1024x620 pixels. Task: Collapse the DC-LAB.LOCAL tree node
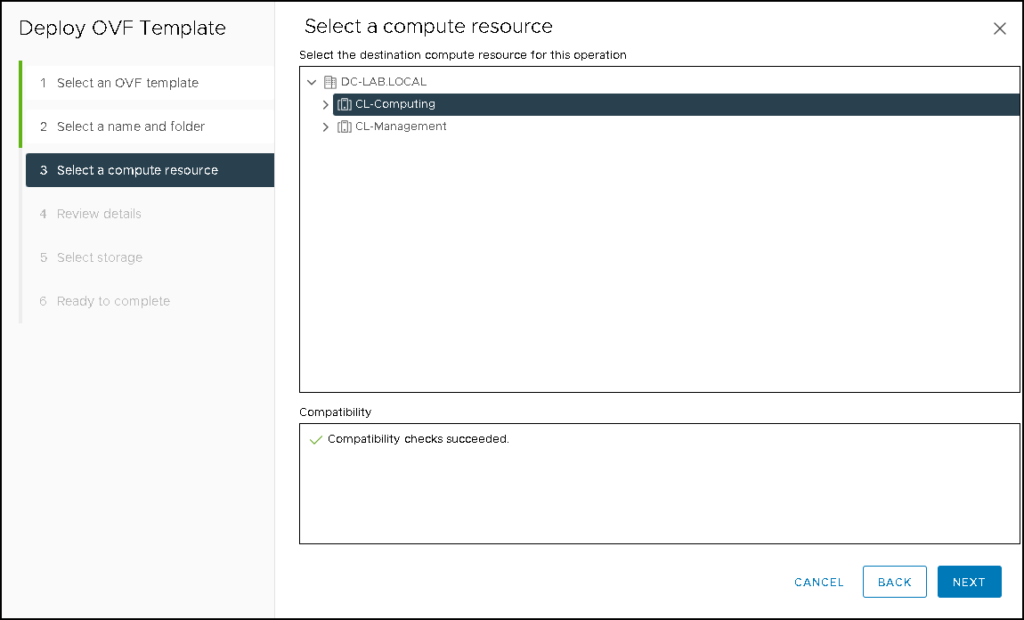(x=311, y=81)
